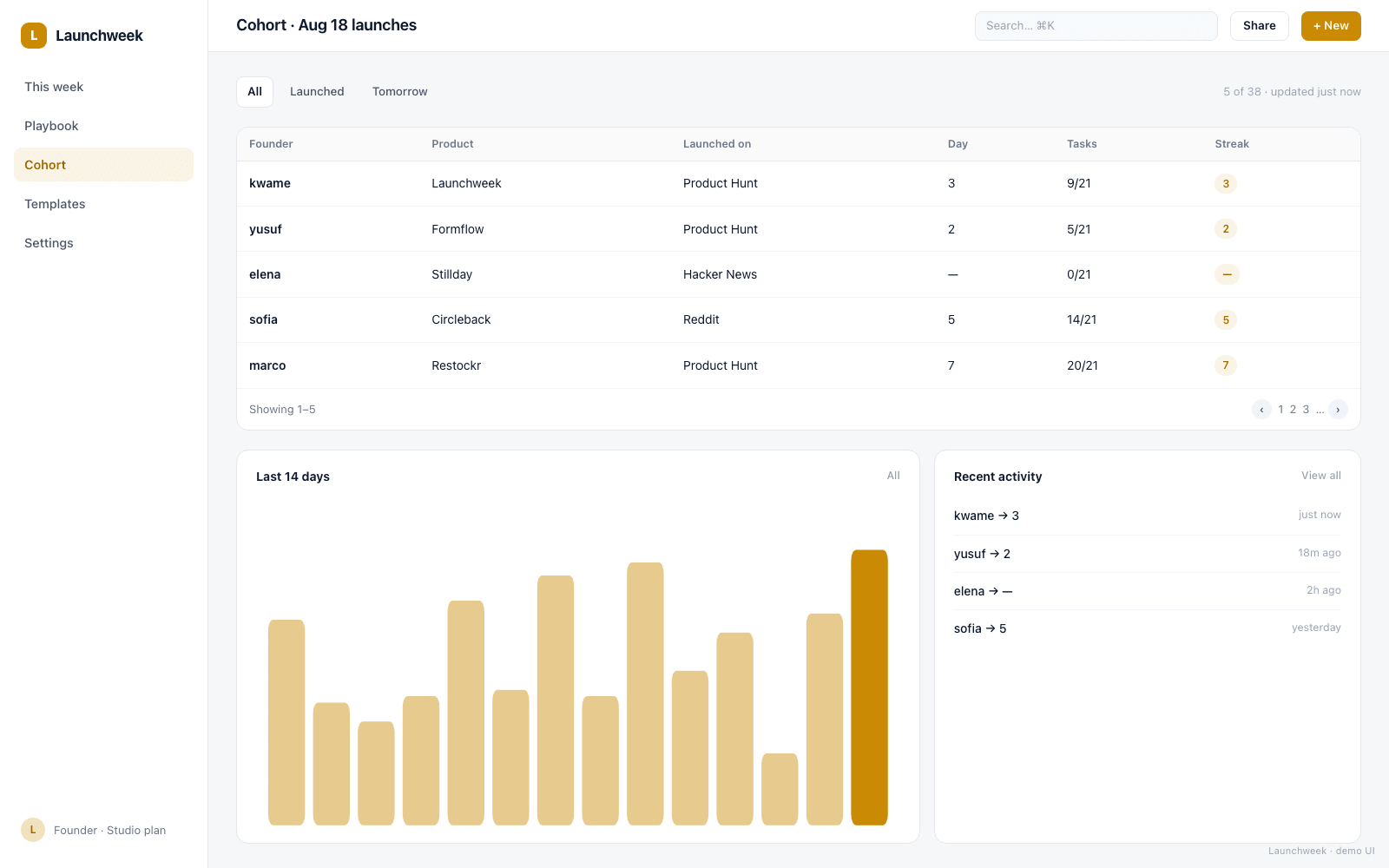Click the first bar in chart
This screenshot has height=868, width=1389.
[286, 722]
